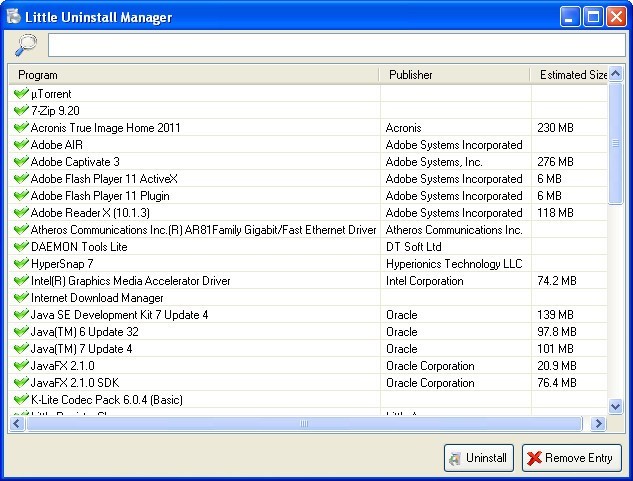The height and width of the screenshot is (481, 633).
Task: Select the Internet Download Manager entry
Action: pyautogui.click(x=97, y=298)
